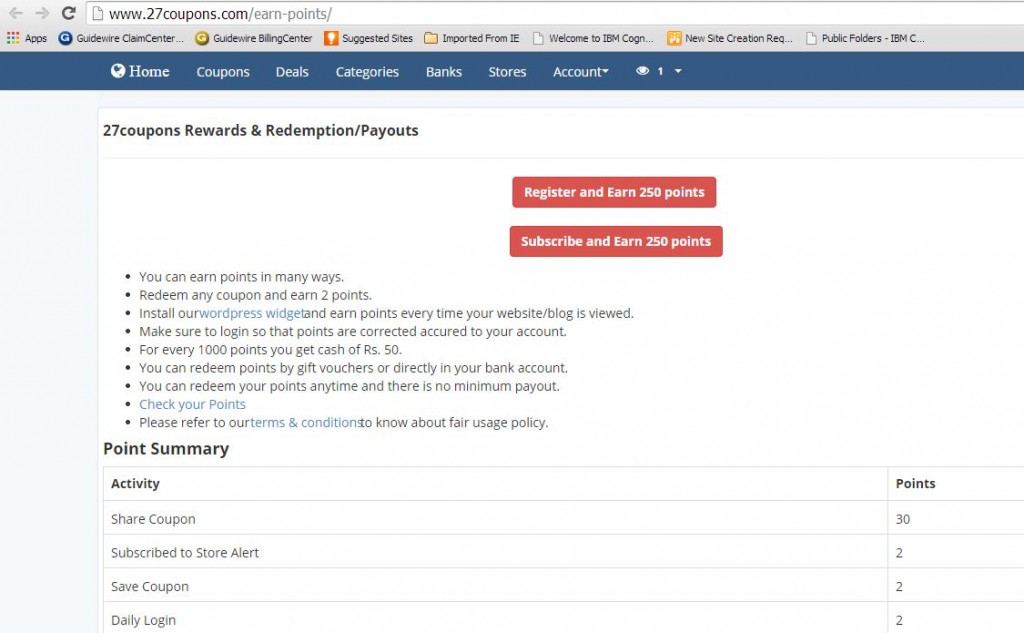
Task: Click Register and Earn 250 points button
Action: pos(614,192)
